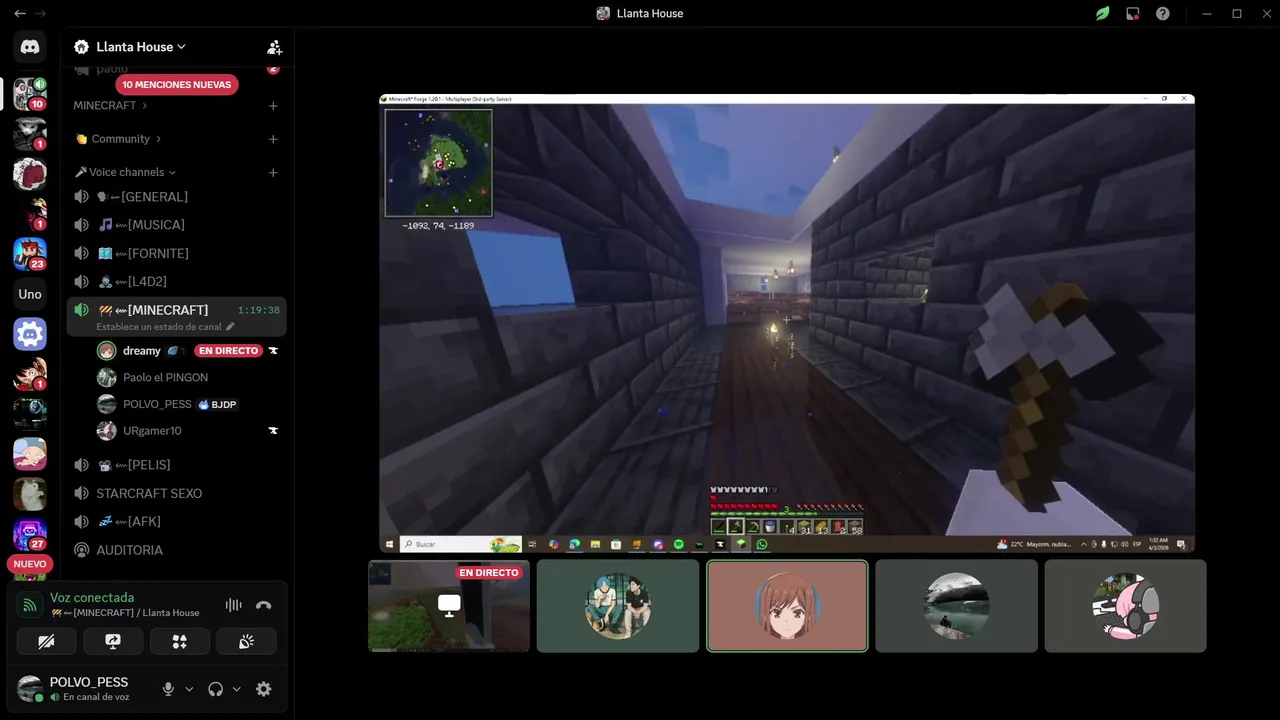Open voice connection details signal icon
Screen dimensions: 1280x720
pyautogui.click(x=30, y=604)
